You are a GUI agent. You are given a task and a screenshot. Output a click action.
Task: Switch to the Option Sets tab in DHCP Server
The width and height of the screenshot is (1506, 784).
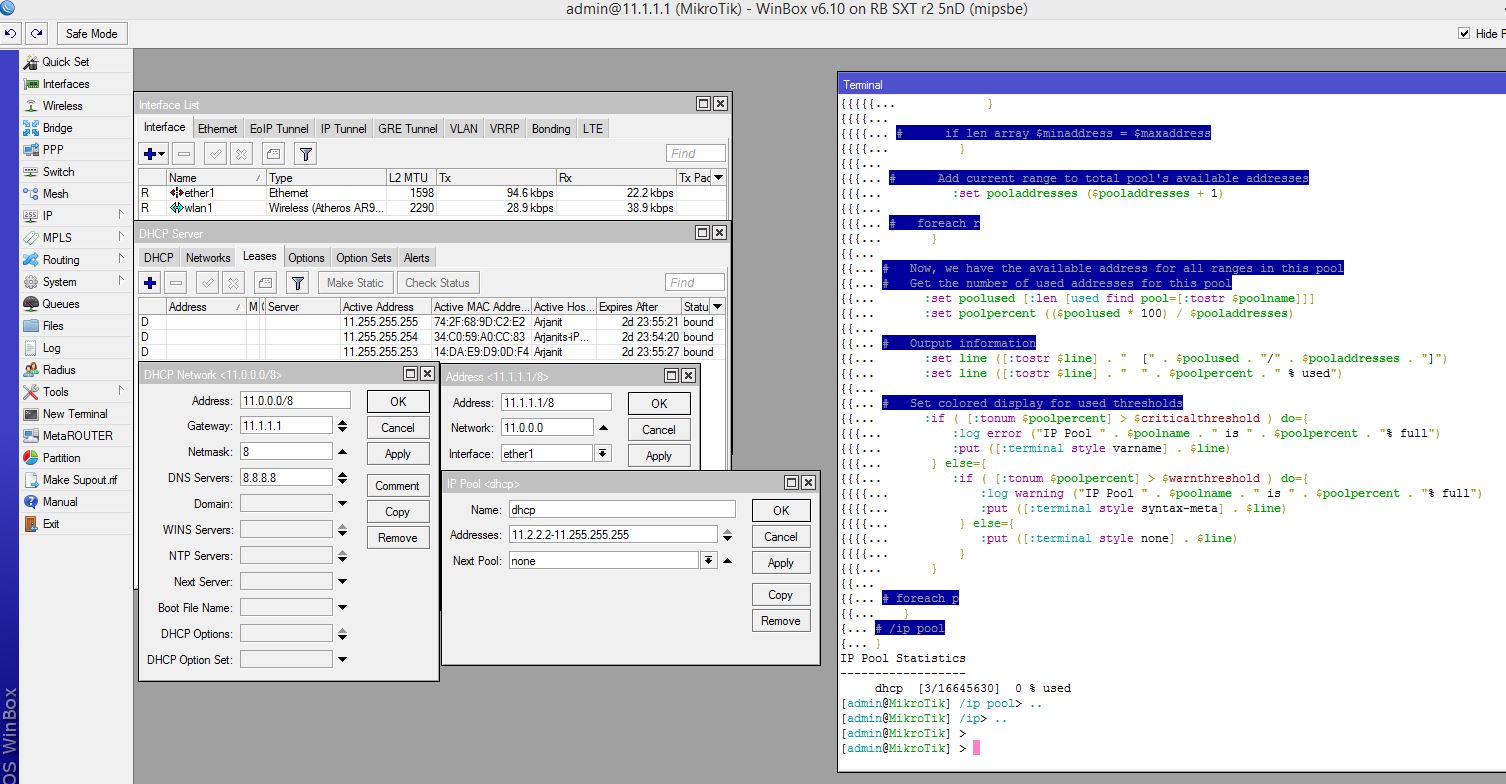coord(364,258)
